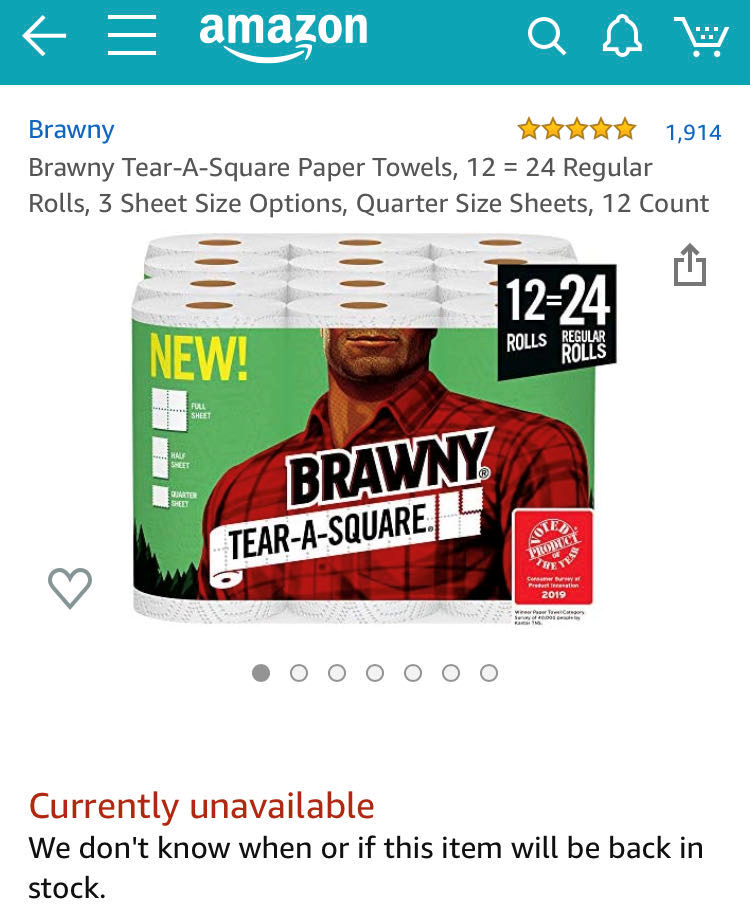Jump to fifth product image dot
750x916 pixels.
pyautogui.click(x=413, y=673)
